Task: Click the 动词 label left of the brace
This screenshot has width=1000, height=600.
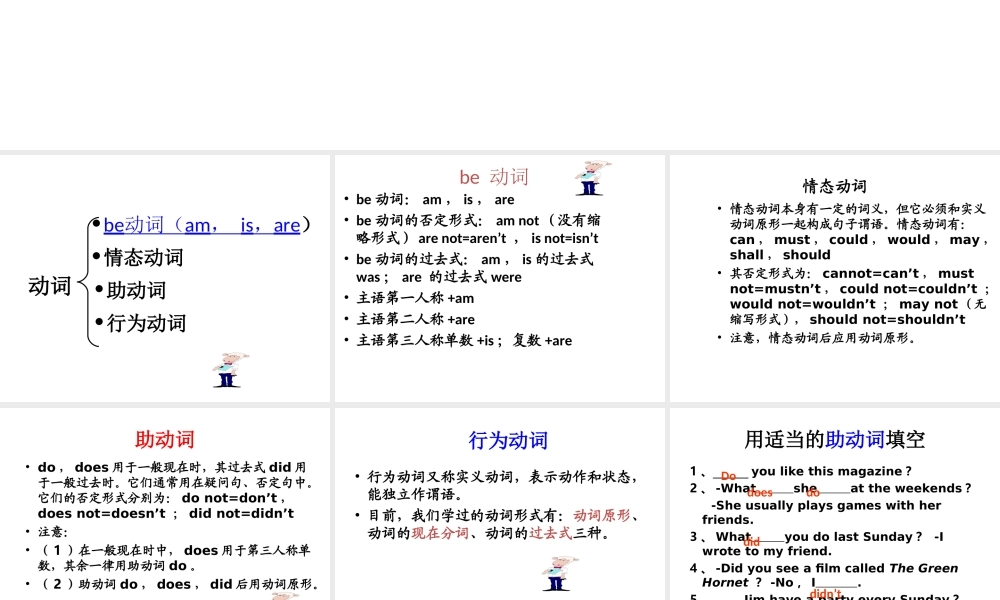Action: click(50, 286)
